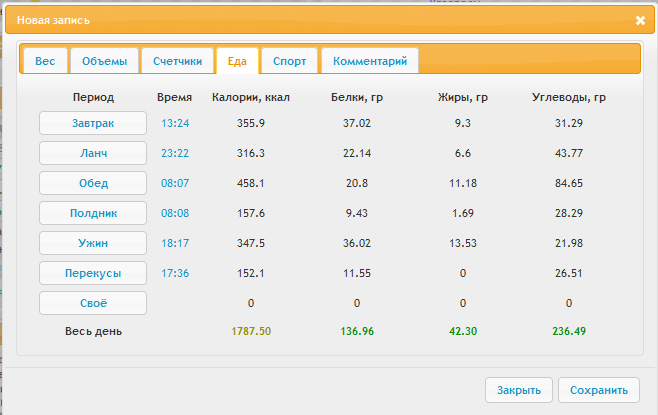
Task: Click Ланч calories 316.3
Action: pyautogui.click(x=251, y=153)
